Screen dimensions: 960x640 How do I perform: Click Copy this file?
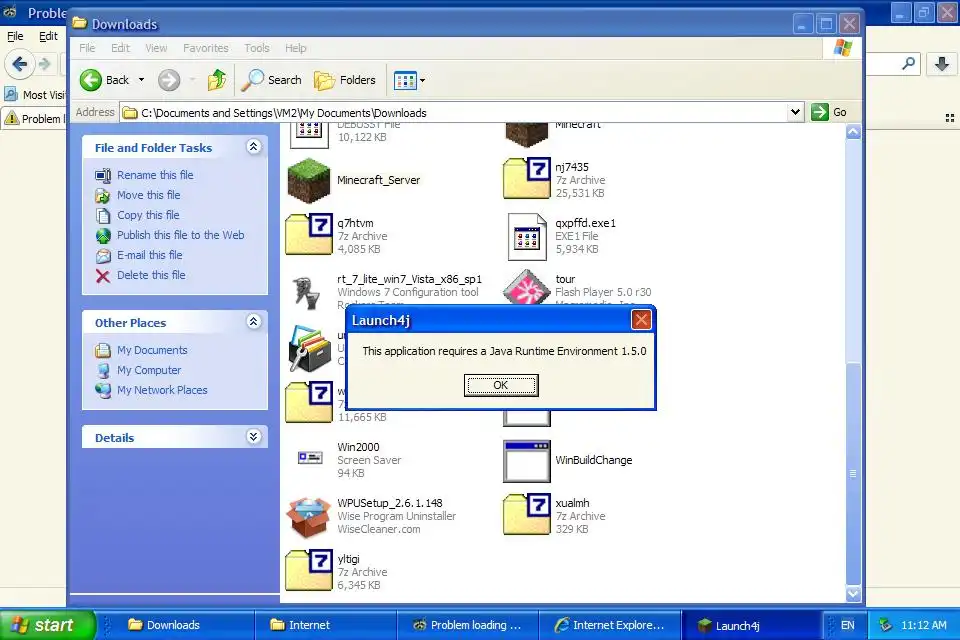(148, 215)
